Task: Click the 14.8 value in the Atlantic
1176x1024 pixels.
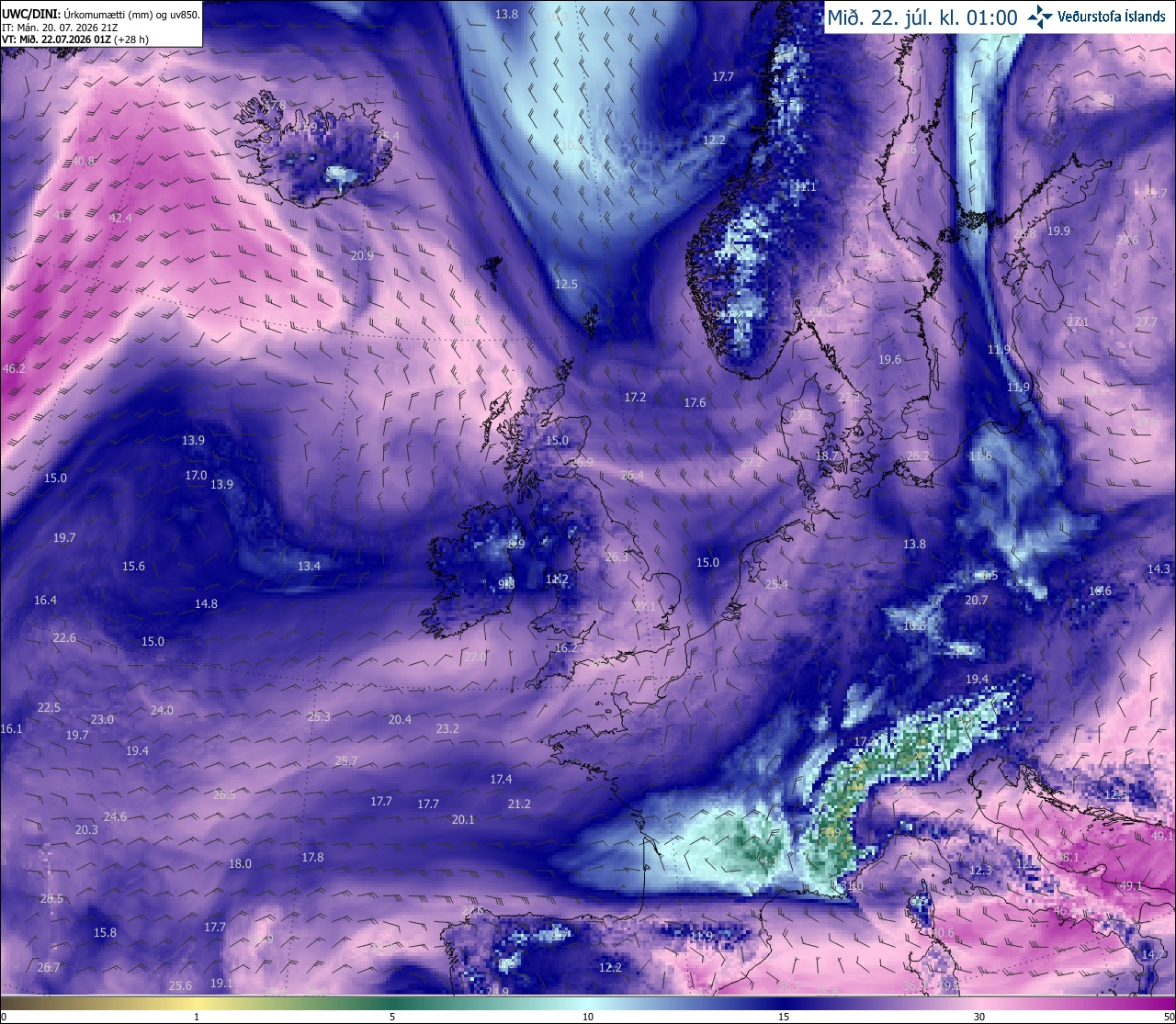Action: coord(206,603)
